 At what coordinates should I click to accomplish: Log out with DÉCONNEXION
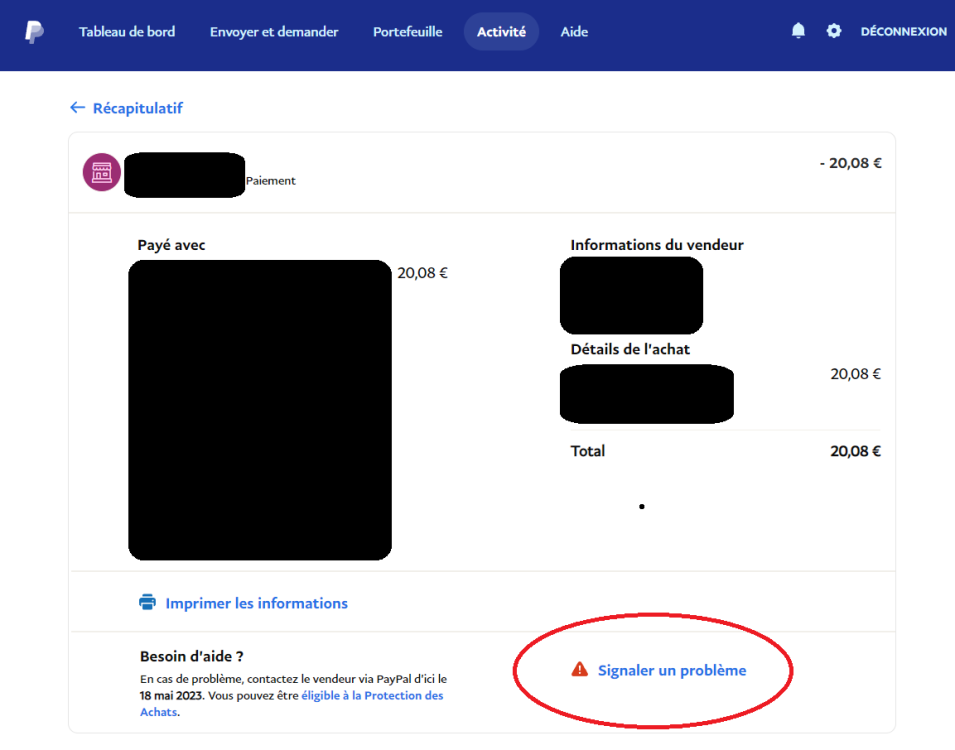pyautogui.click(x=904, y=32)
